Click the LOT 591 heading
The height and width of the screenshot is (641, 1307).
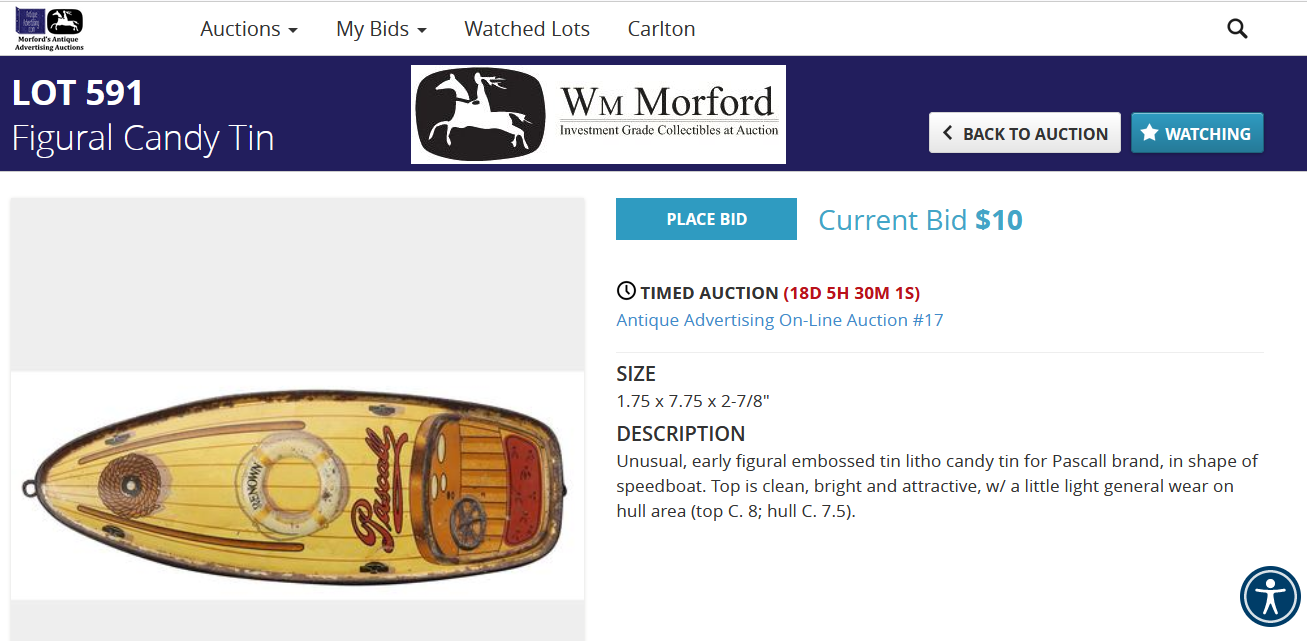[78, 93]
